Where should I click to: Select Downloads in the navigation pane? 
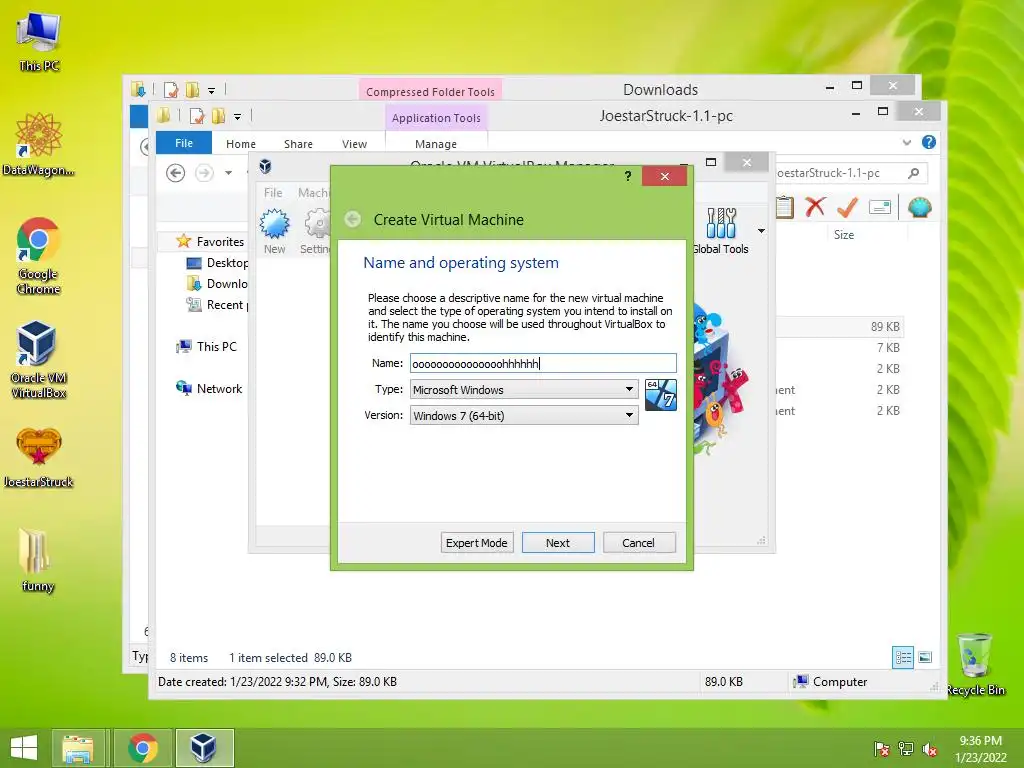tap(217, 283)
